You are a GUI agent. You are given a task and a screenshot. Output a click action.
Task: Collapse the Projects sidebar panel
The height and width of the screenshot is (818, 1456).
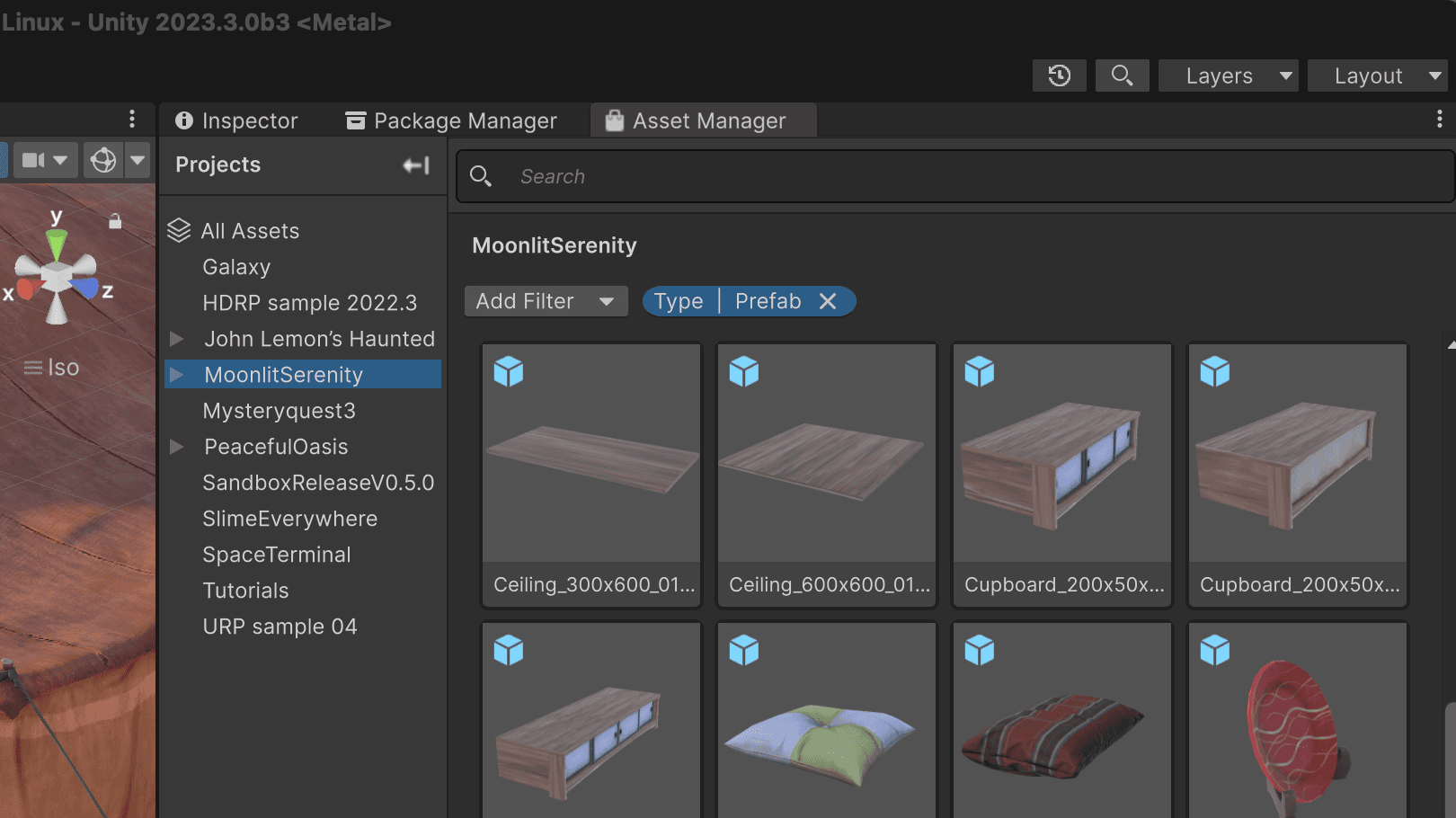coord(415,164)
